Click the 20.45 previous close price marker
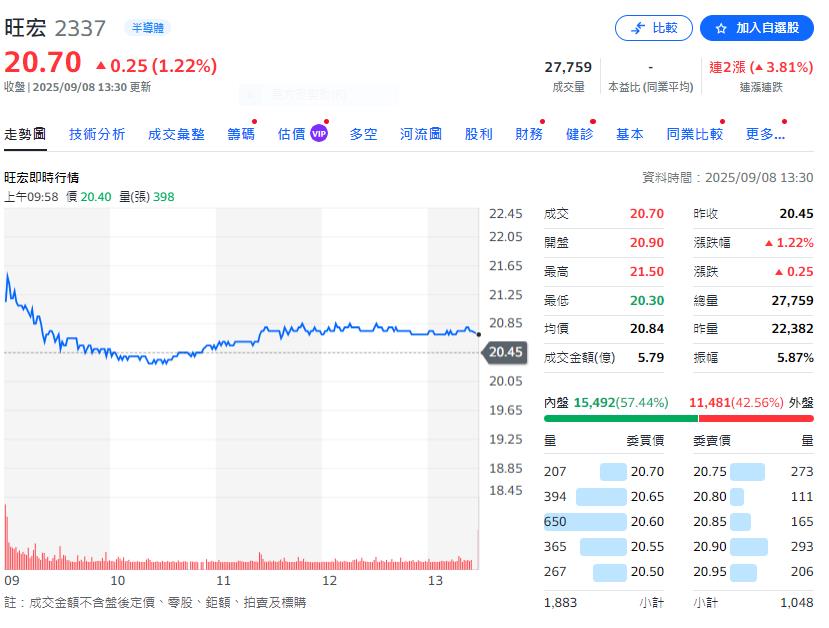The width and height of the screenshot is (829, 628). pyautogui.click(x=505, y=352)
